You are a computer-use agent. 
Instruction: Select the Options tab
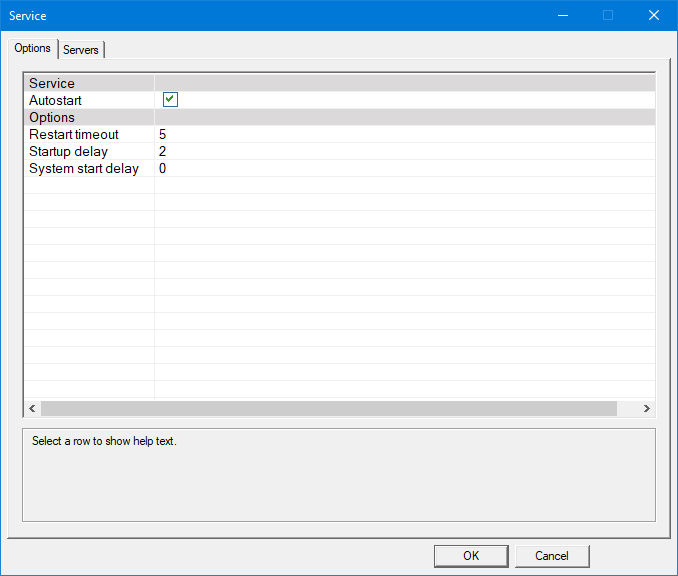[x=33, y=48]
